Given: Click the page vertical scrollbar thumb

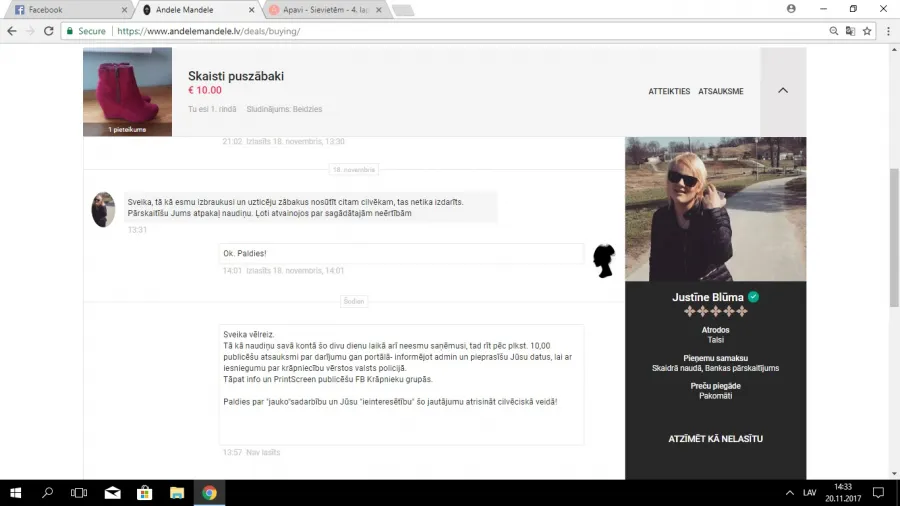Looking at the screenshot, I should coord(894,238).
